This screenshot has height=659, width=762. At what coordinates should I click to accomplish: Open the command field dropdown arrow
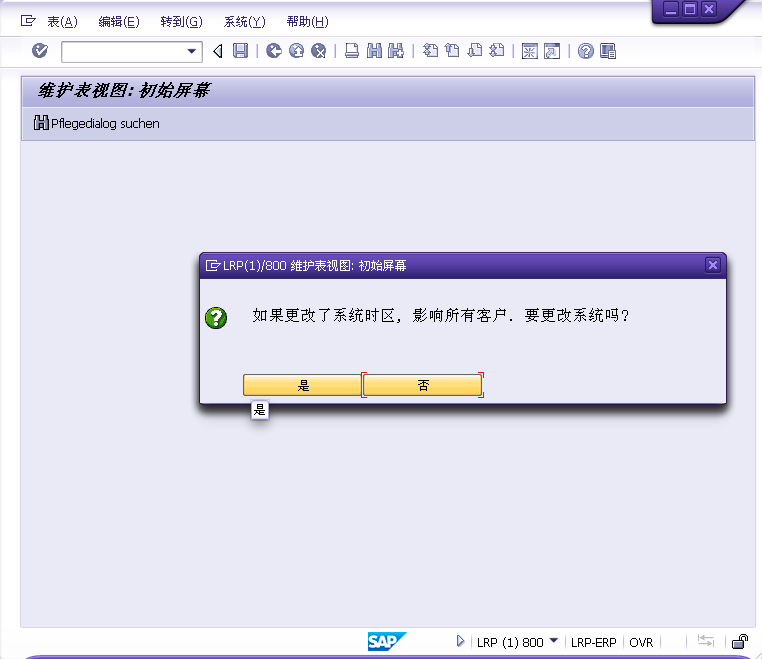click(192, 51)
